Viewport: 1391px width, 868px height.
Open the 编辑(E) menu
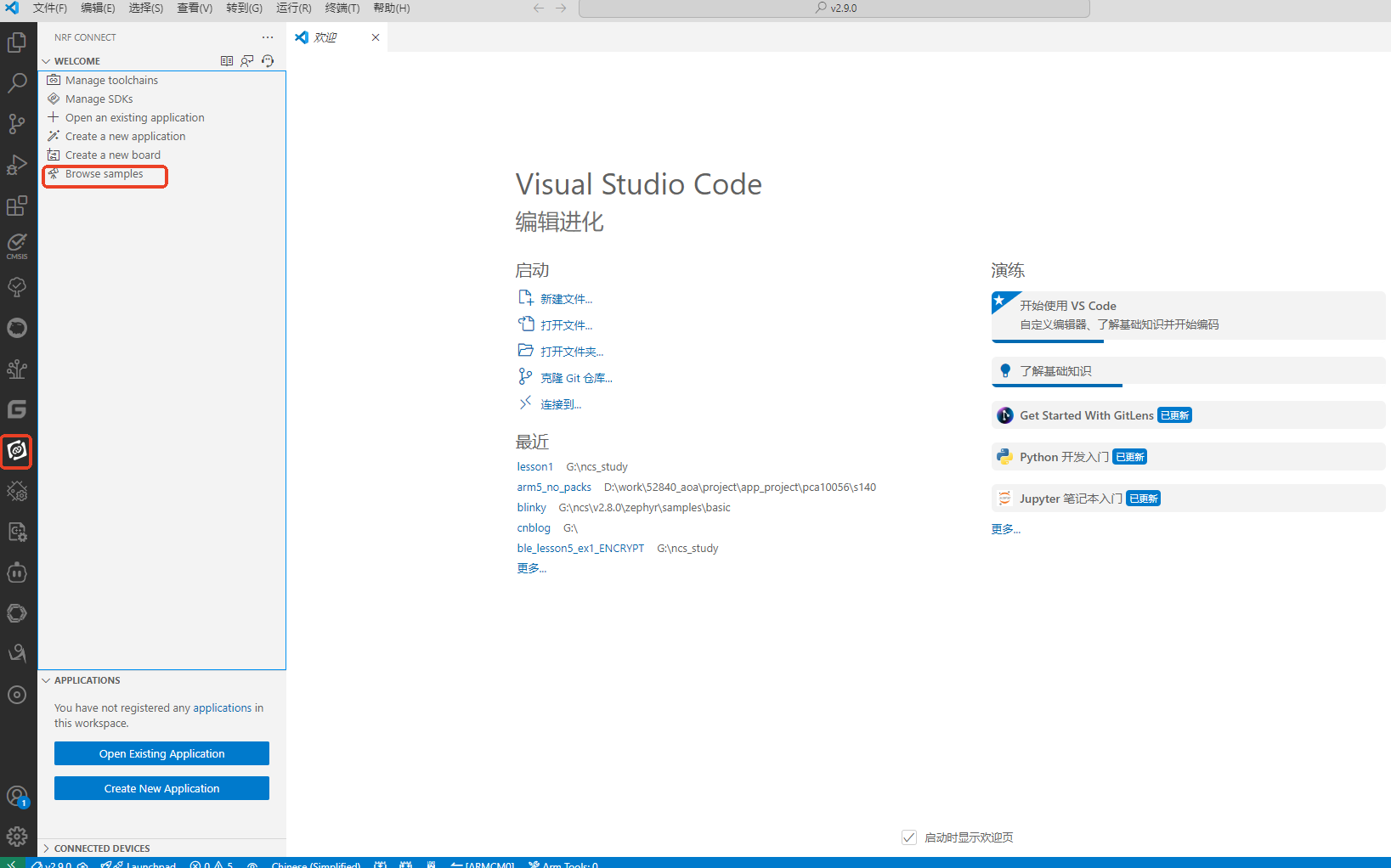(x=98, y=8)
